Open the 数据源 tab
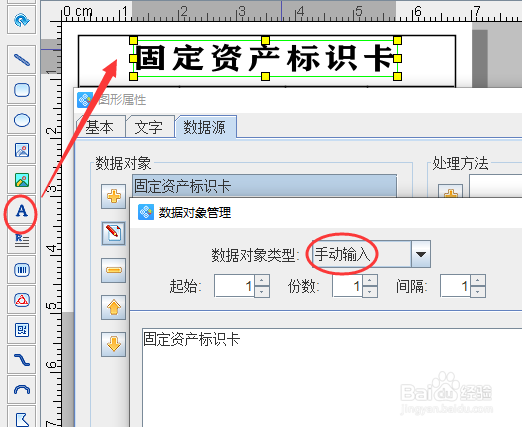522x427 pixels. point(205,127)
